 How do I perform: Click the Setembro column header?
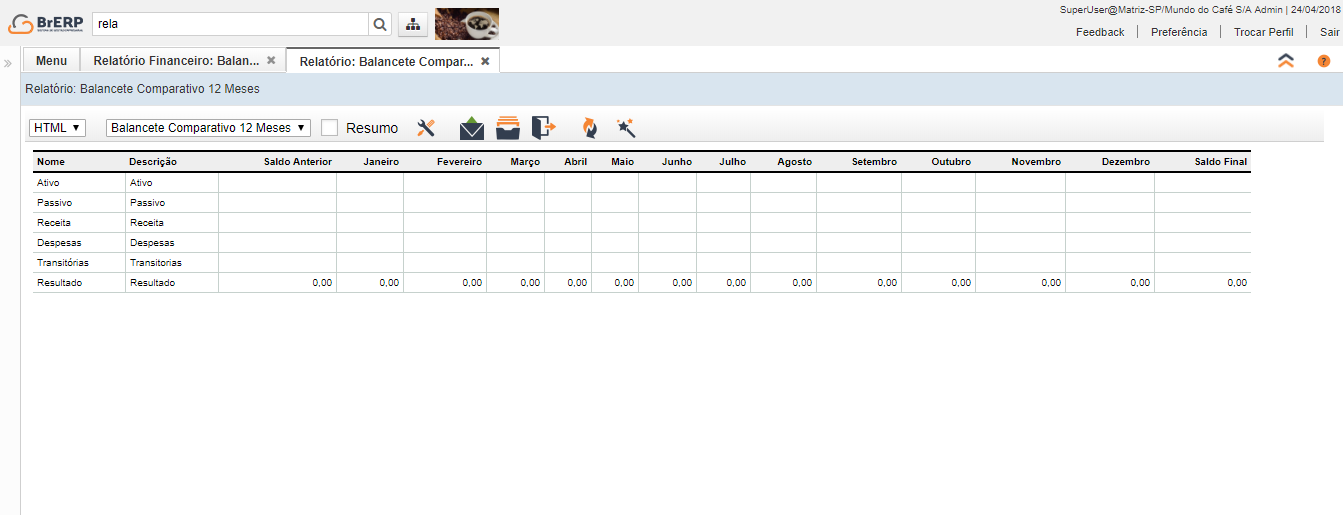coord(874,161)
